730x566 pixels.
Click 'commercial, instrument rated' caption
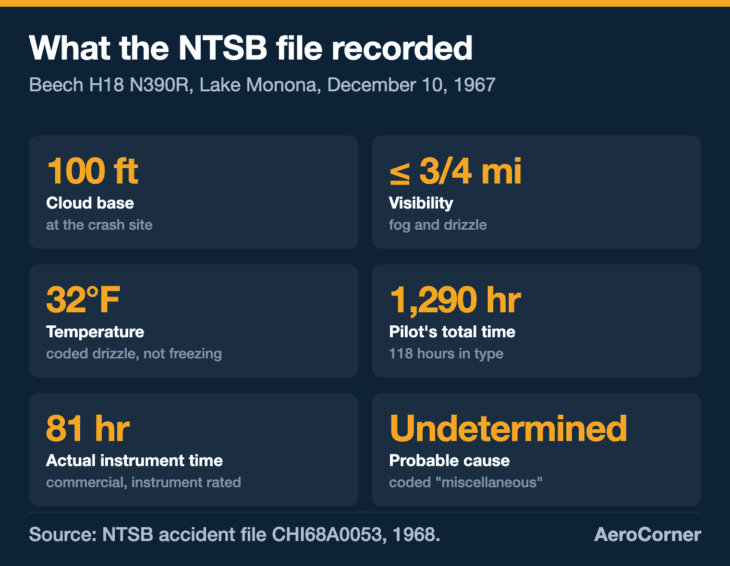(143, 482)
